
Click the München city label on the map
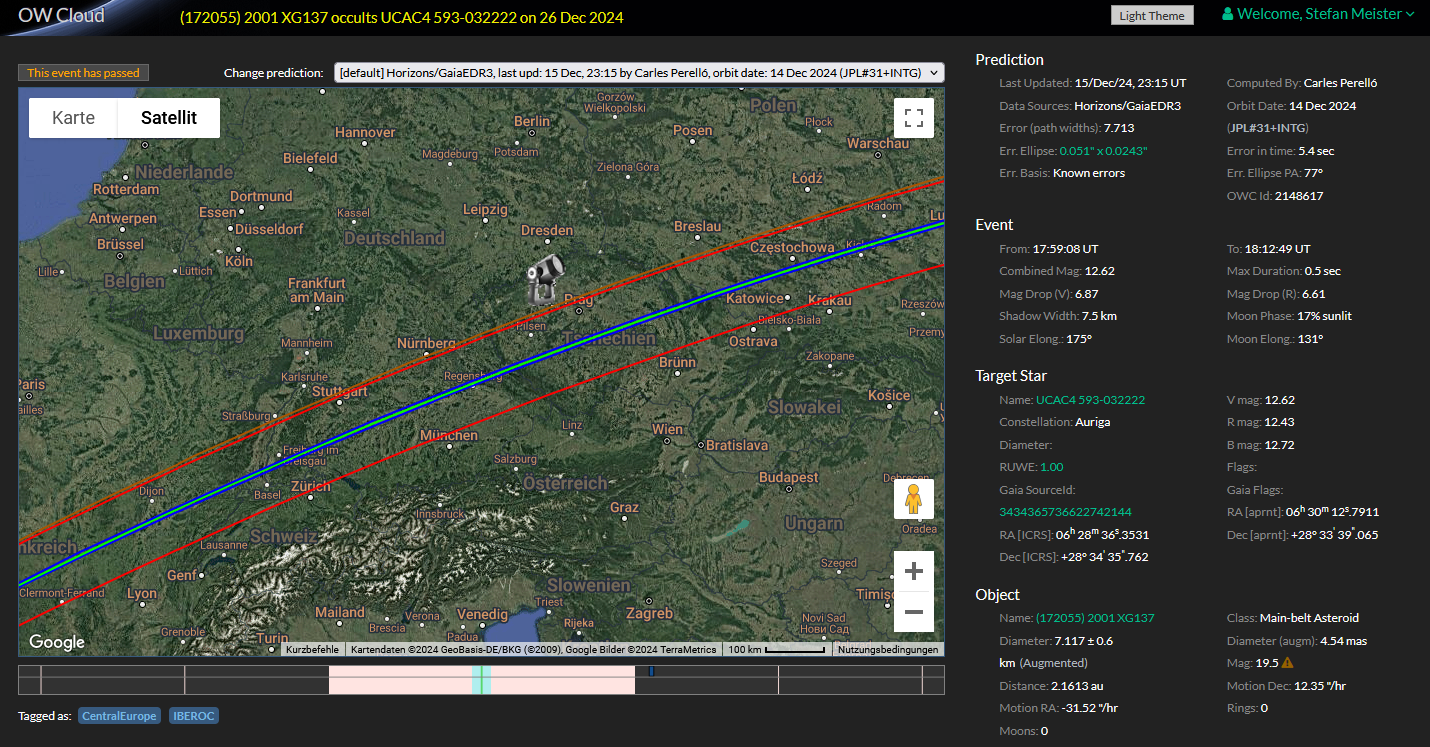tap(448, 435)
